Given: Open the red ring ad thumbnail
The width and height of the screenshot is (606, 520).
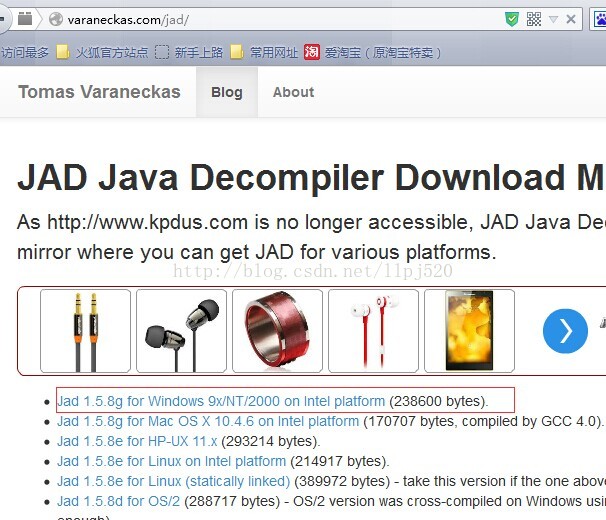Looking at the screenshot, I should (277, 331).
